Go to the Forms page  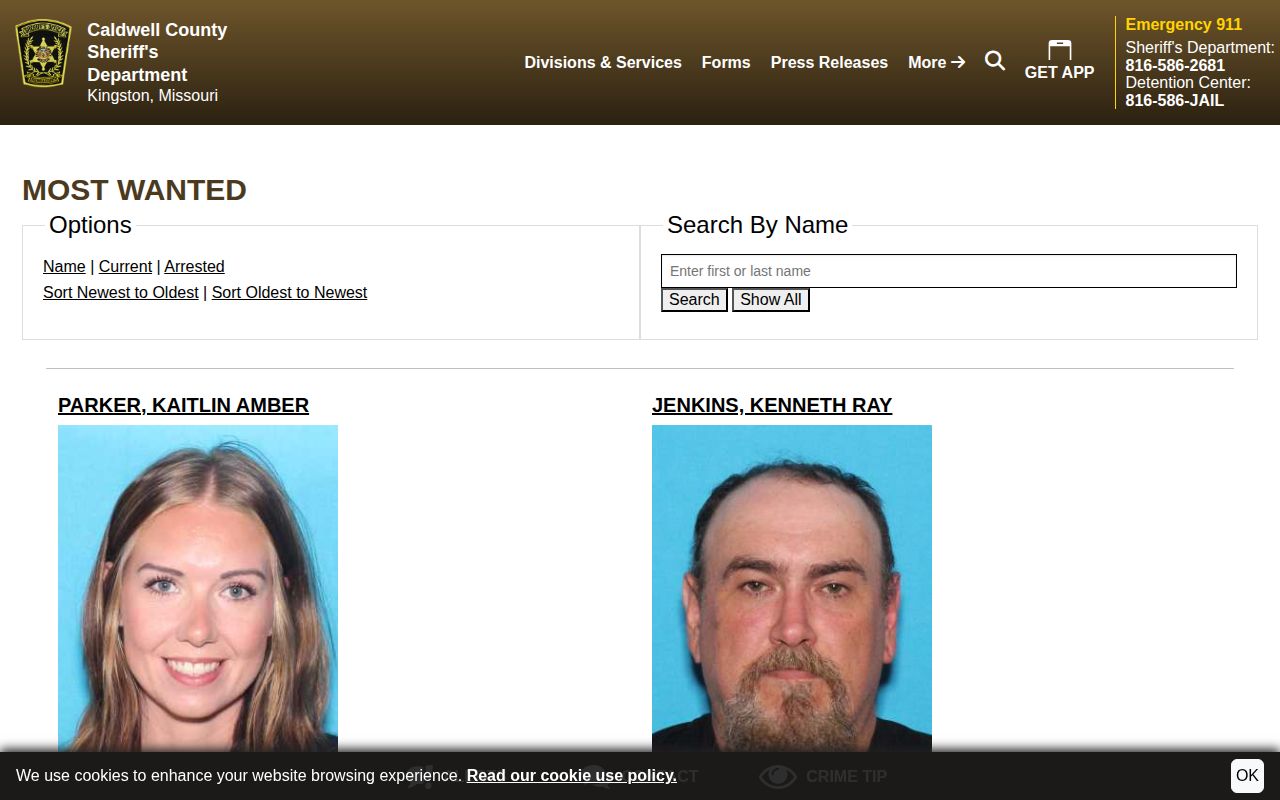[x=726, y=62]
